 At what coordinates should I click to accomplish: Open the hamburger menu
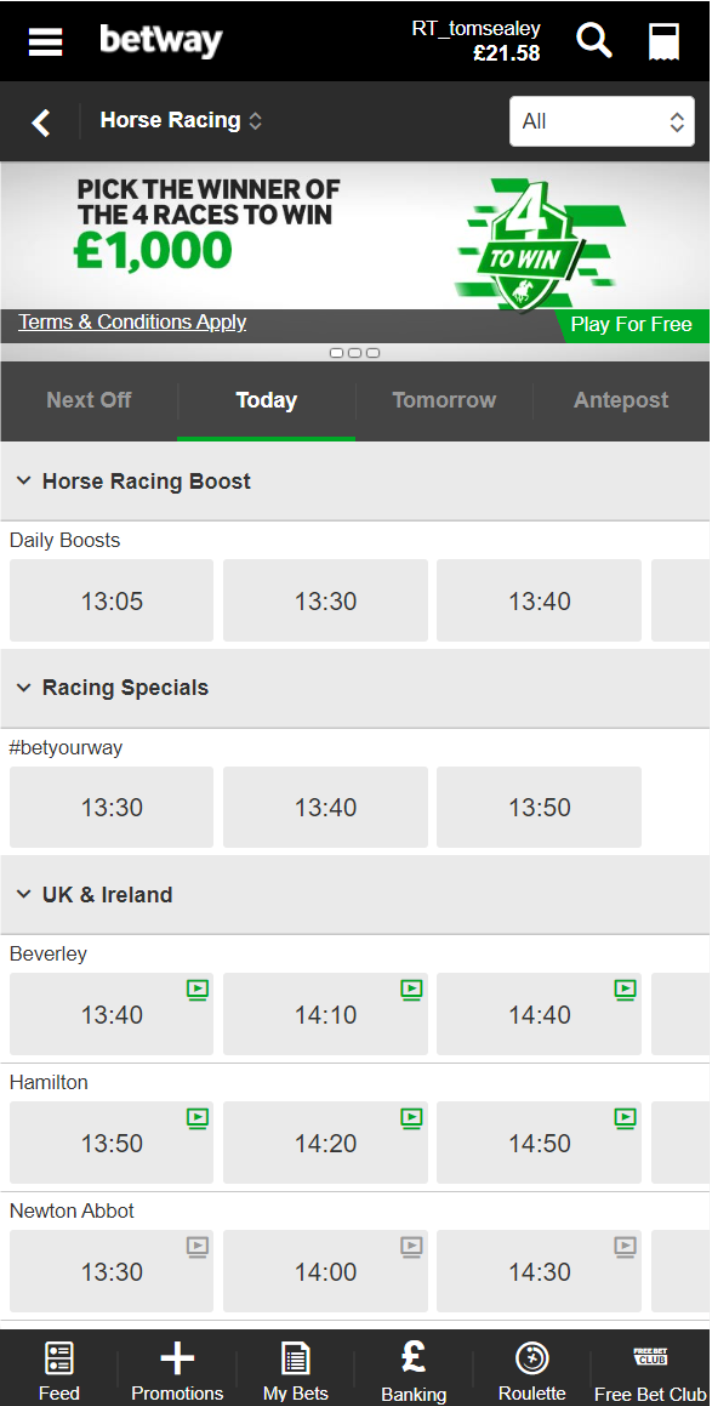(x=46, y=42)
